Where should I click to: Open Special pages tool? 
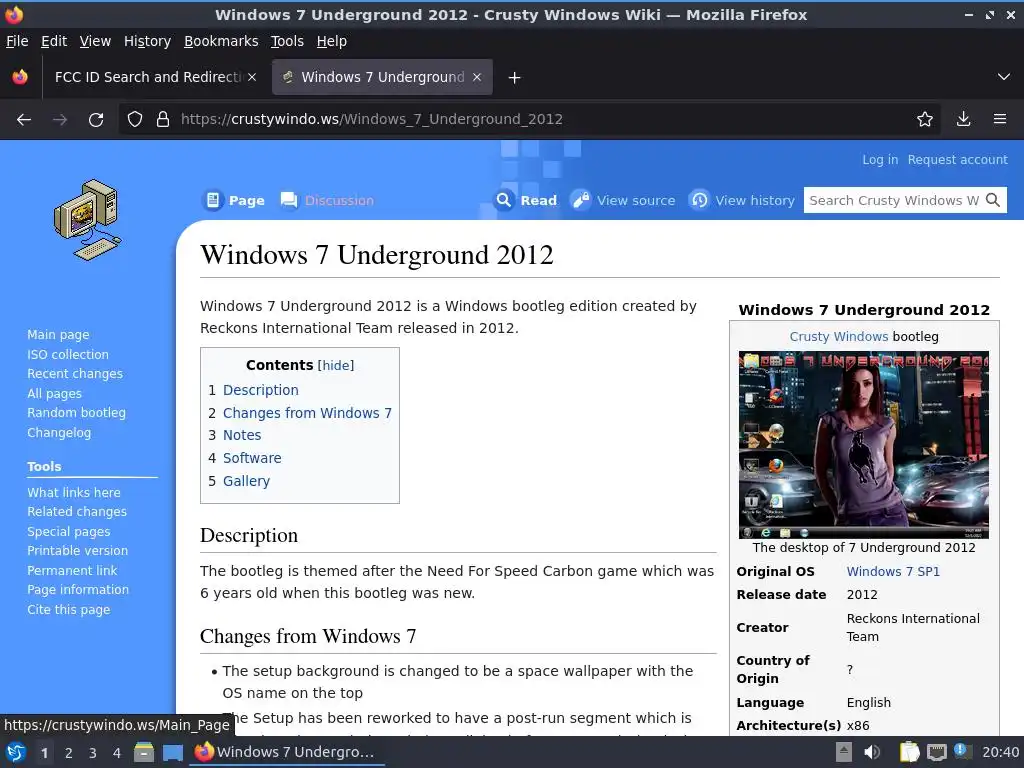69,532
